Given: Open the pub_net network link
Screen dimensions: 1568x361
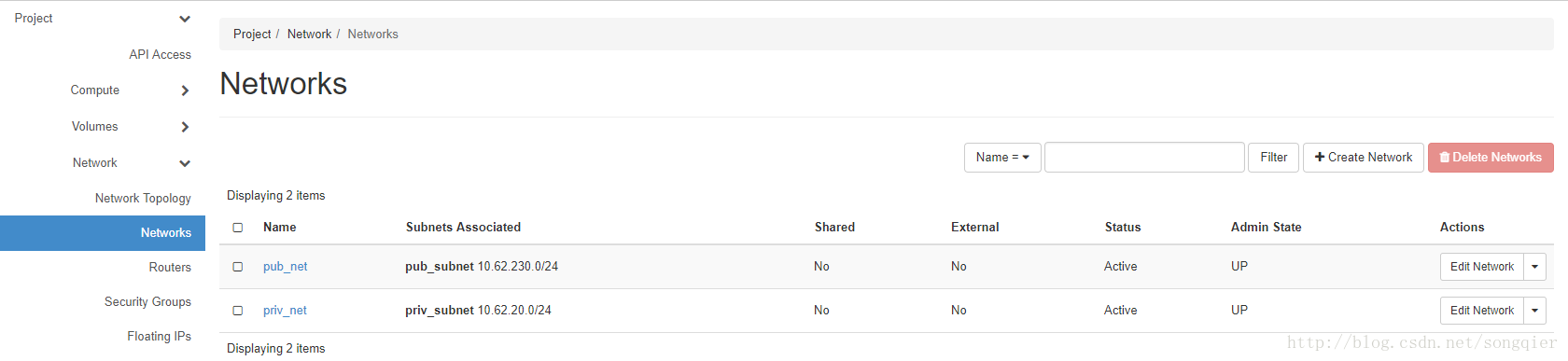Looking at the screenshot, I should [x=285, y=267].
